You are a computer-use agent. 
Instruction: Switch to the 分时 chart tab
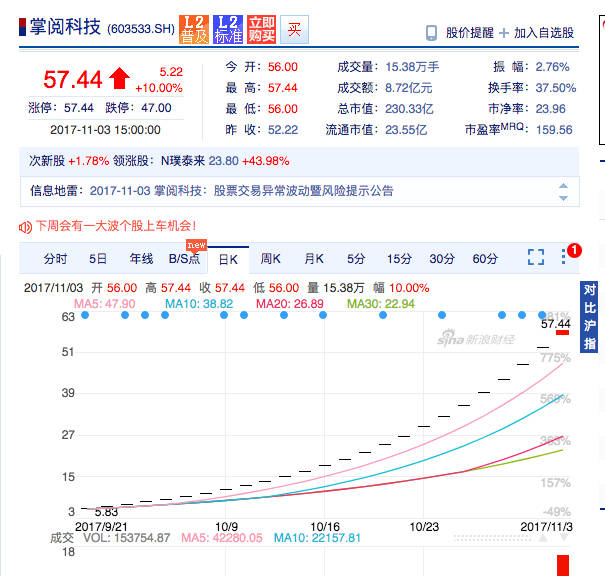55,258
